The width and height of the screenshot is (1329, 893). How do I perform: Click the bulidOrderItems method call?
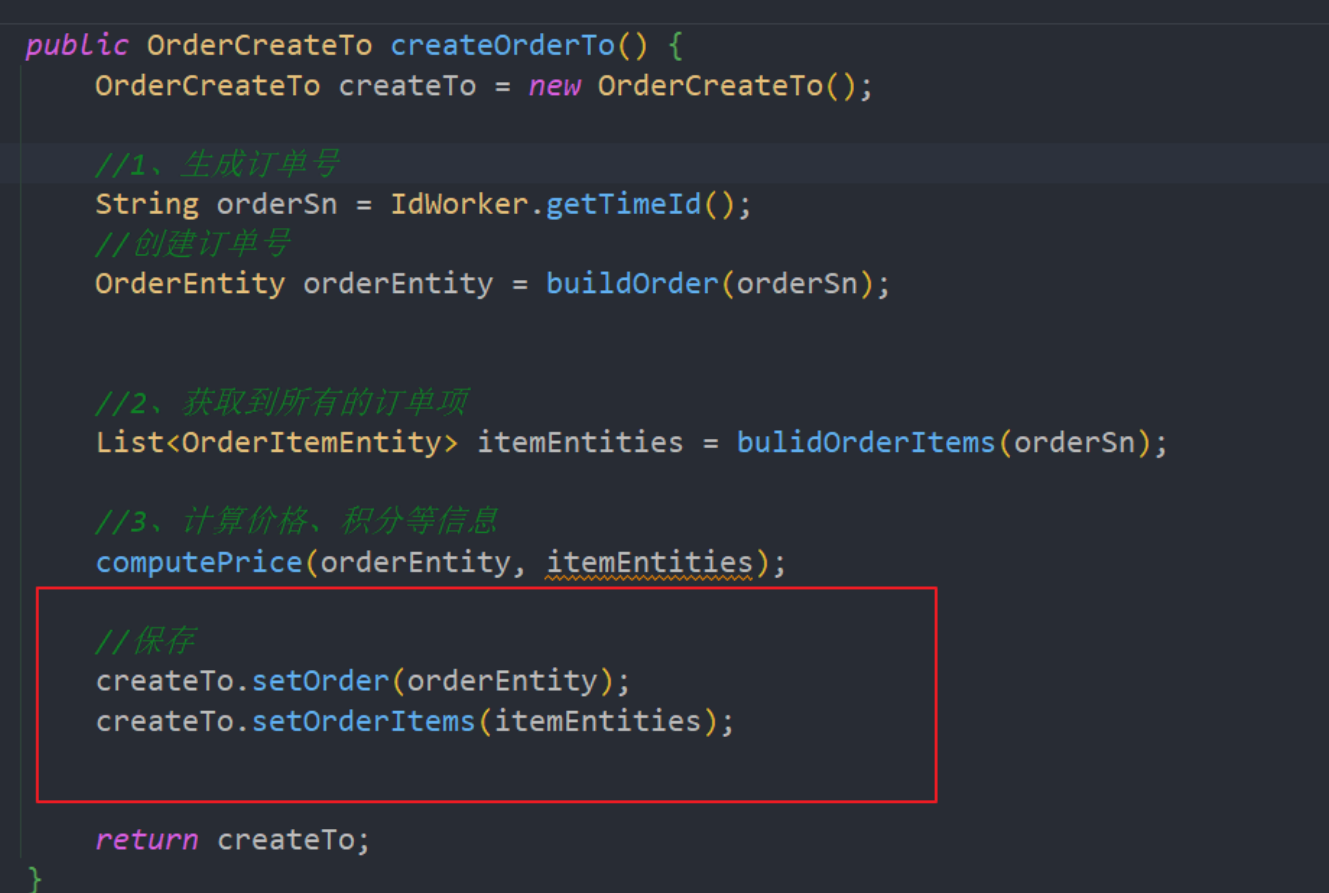(x=866, y=443)
